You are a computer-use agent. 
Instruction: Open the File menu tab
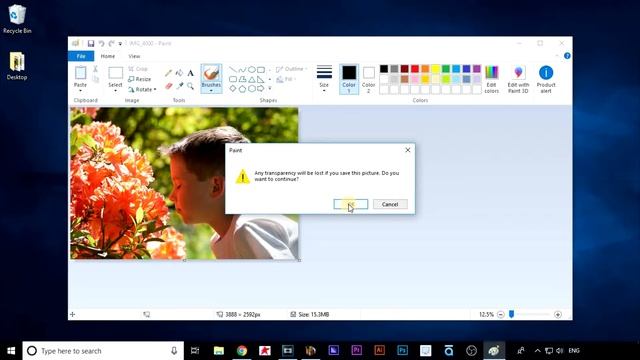pos(81,56)
